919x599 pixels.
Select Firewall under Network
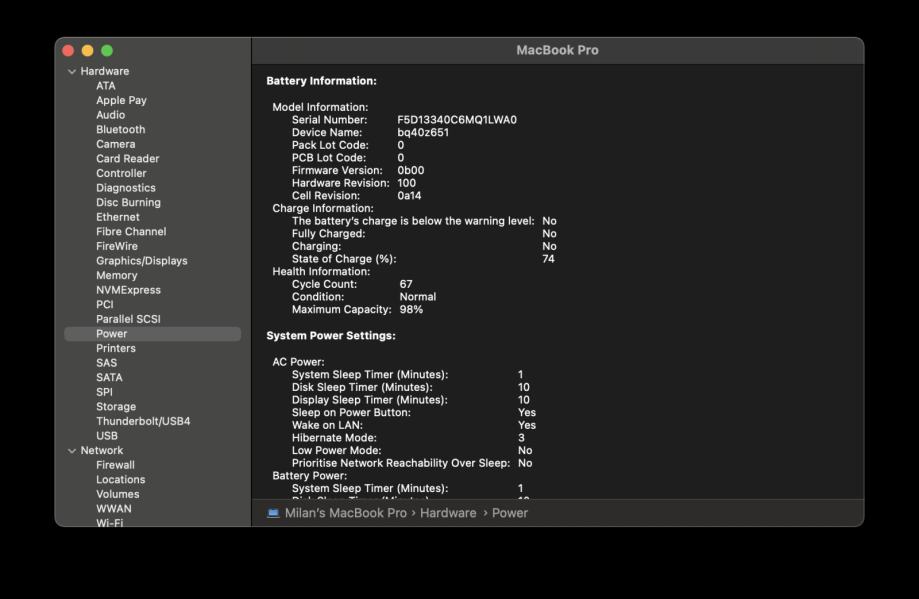tap(115, 465)
